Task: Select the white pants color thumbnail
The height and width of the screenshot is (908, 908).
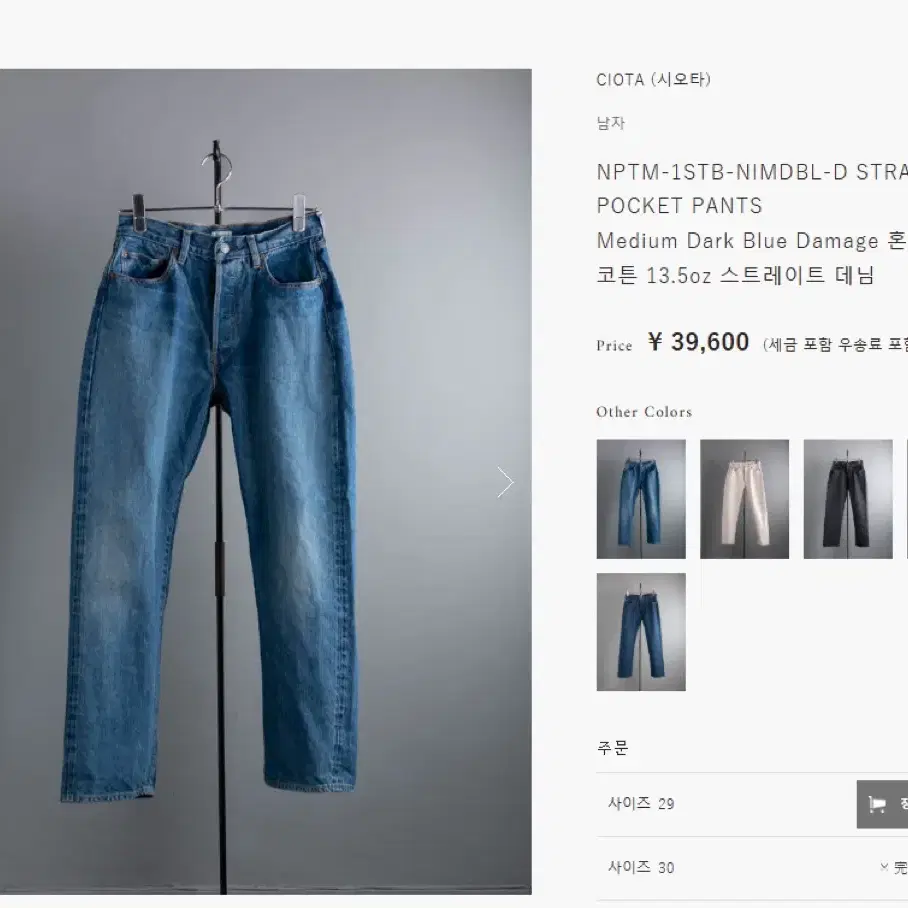Action: (744, 499)
